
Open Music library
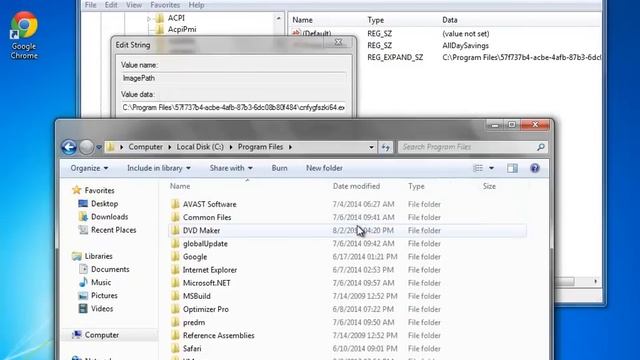[x=101, y=282]
